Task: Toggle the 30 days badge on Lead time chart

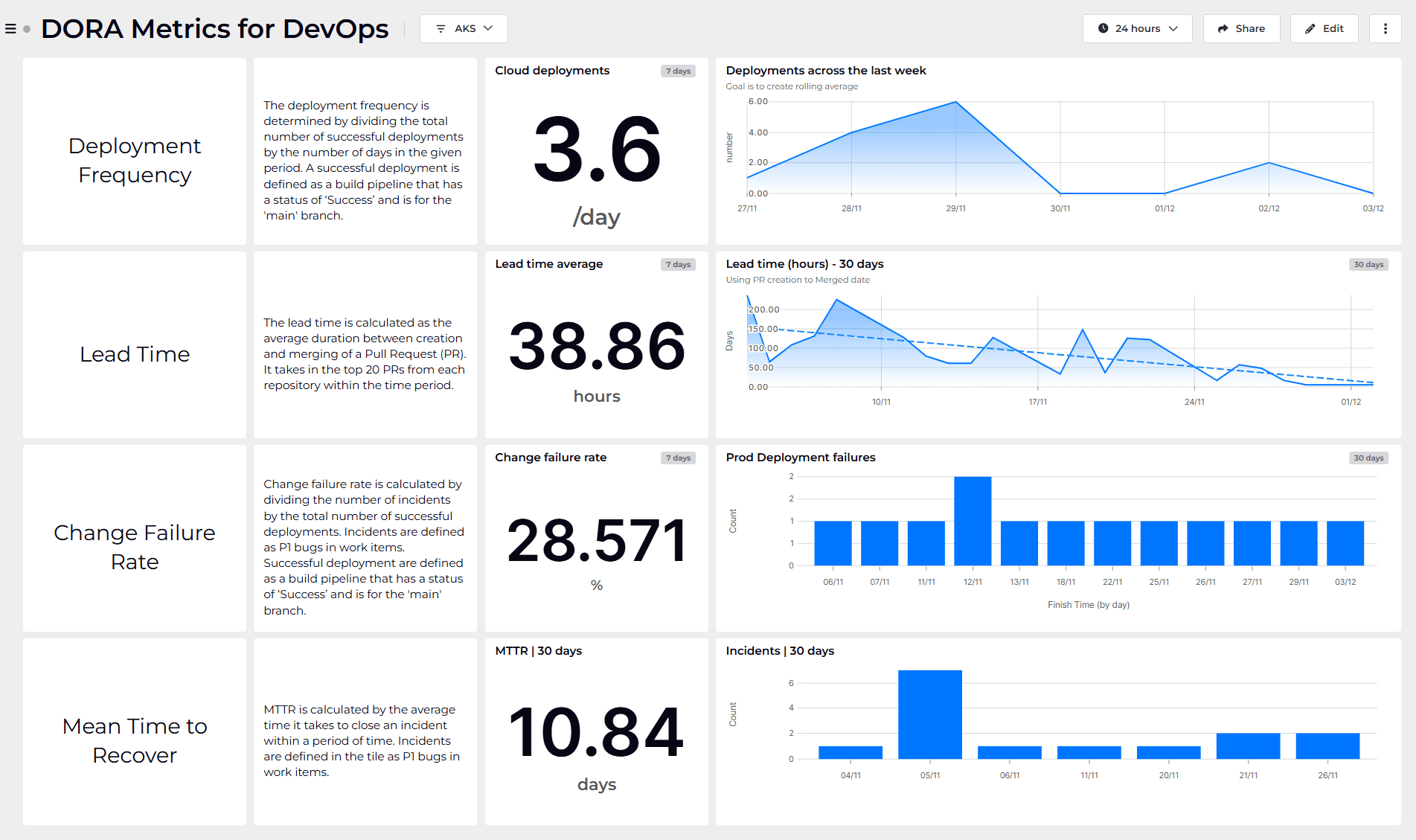Action: click(1368, 264)
